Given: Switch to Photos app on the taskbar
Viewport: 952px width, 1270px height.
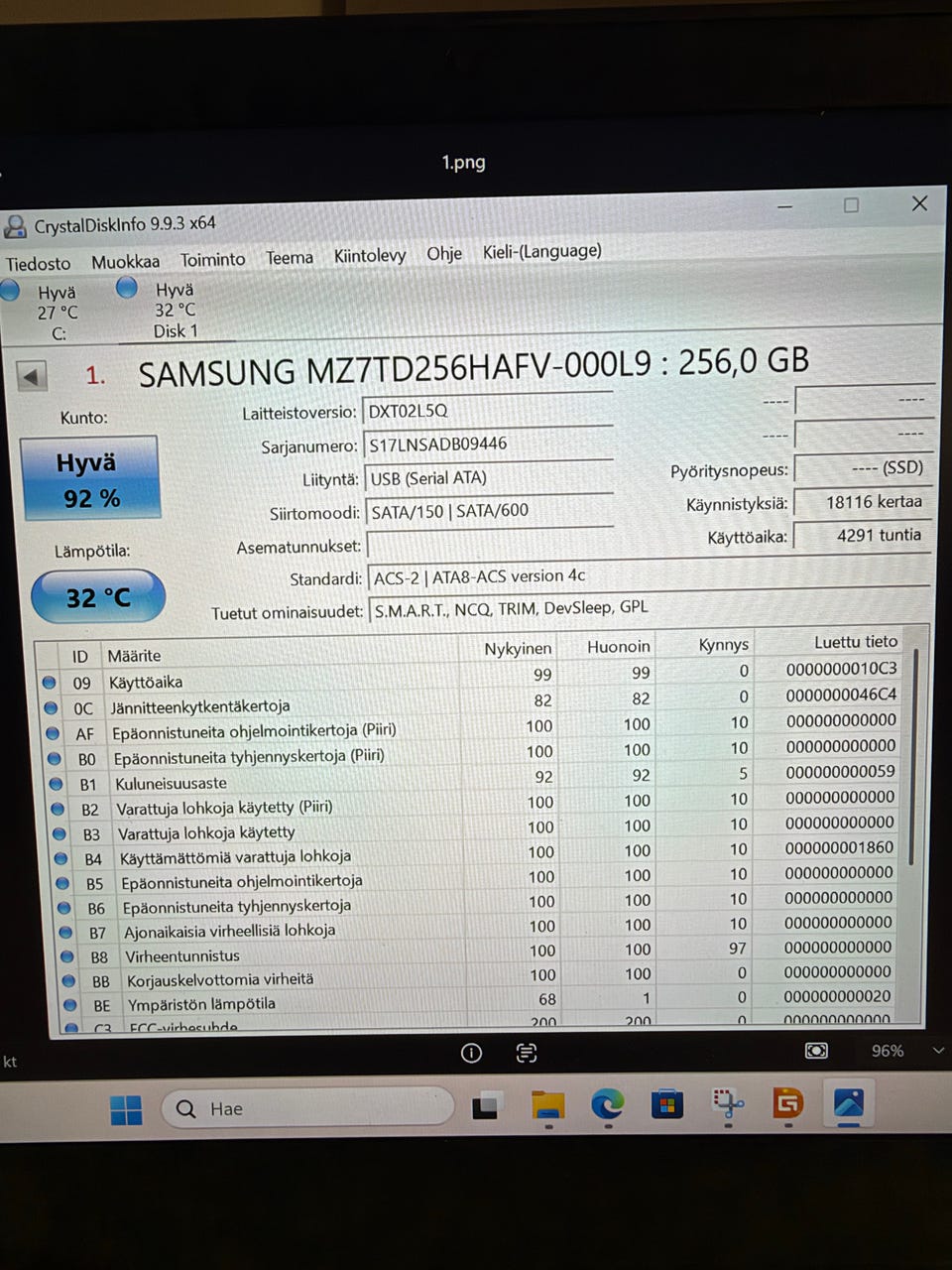Looking at the screenshot, I should click(x=849, y=1102).
